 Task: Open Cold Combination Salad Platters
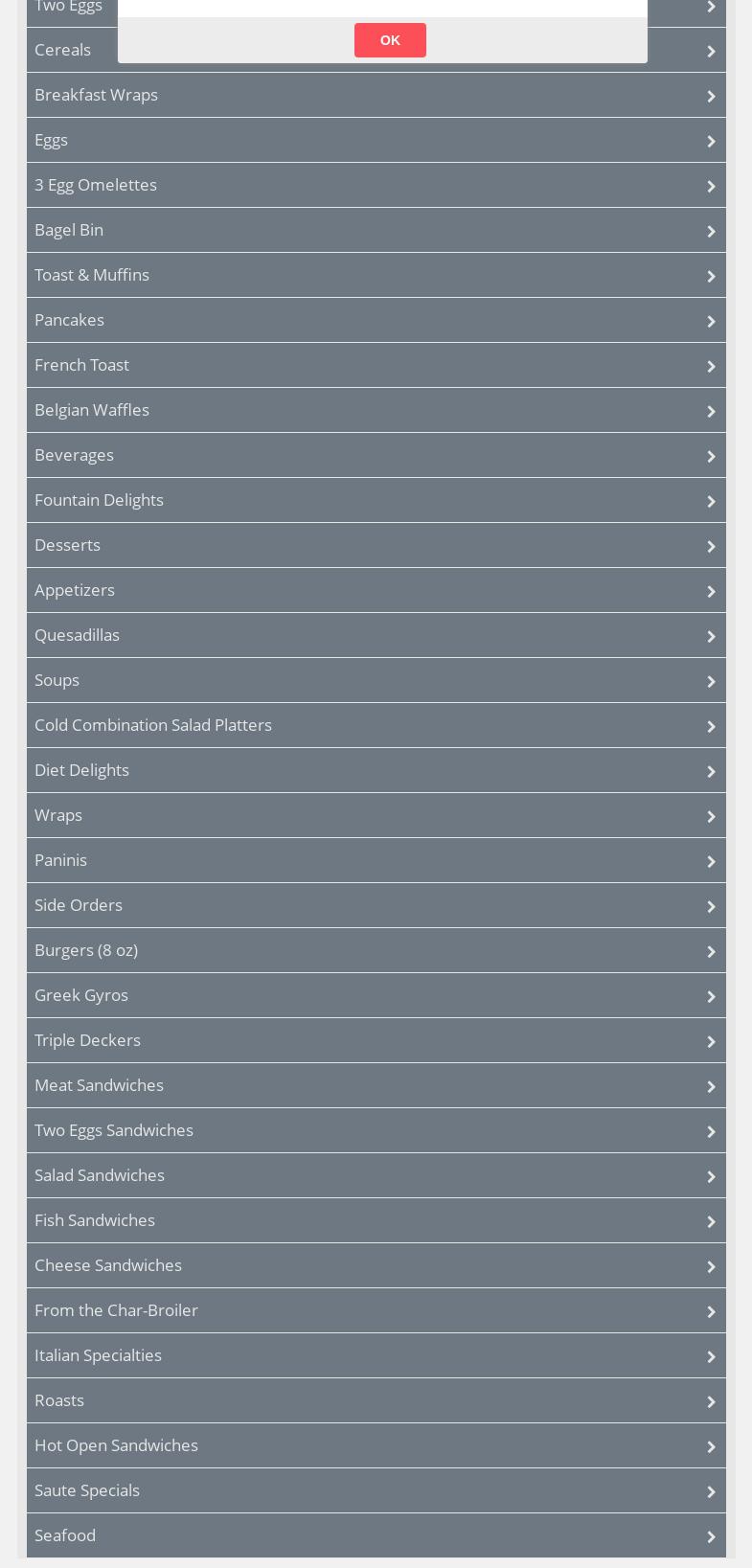tap(153, 725)
